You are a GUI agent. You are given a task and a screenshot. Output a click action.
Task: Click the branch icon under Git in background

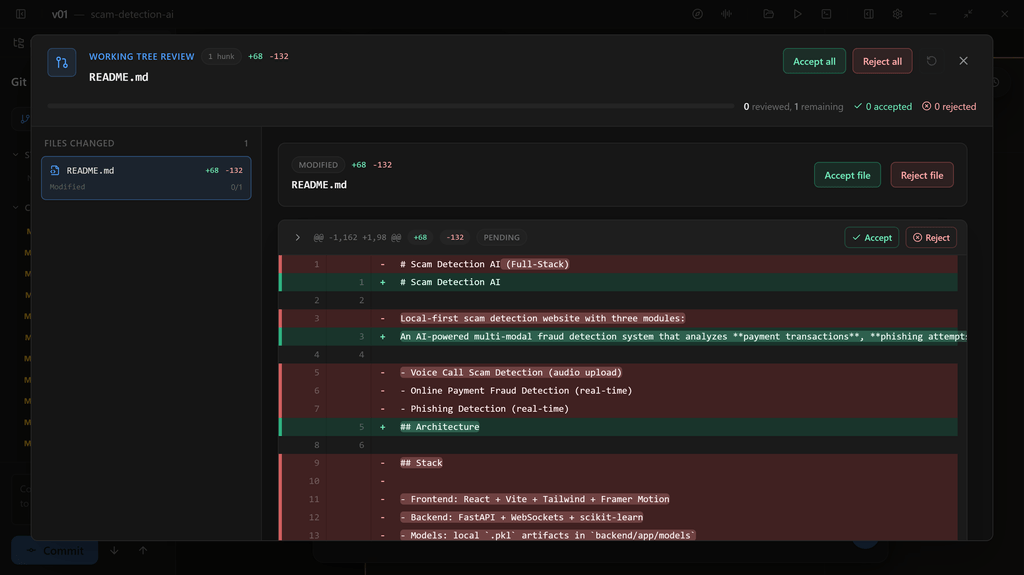[x=24, y=119]
